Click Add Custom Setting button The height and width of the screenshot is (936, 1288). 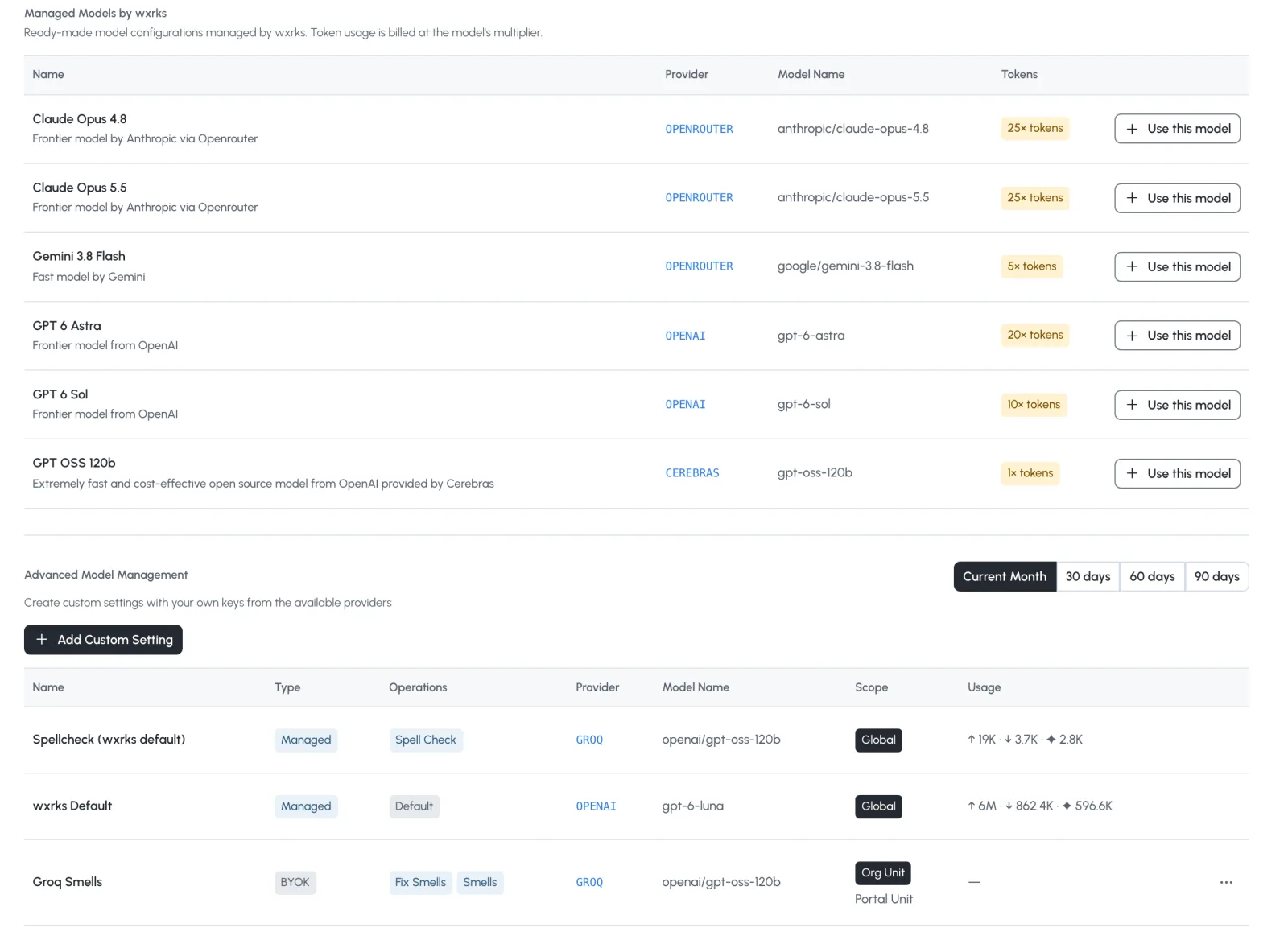[103, 640]
